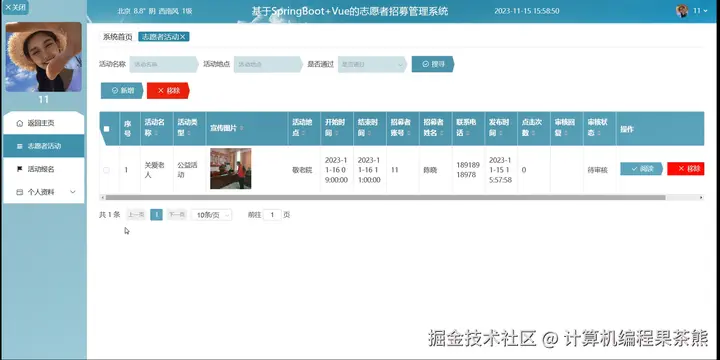Click the 关闭 close button in top-left corner
This screenshot has height=360, width=720.
[x=16, y=8]
